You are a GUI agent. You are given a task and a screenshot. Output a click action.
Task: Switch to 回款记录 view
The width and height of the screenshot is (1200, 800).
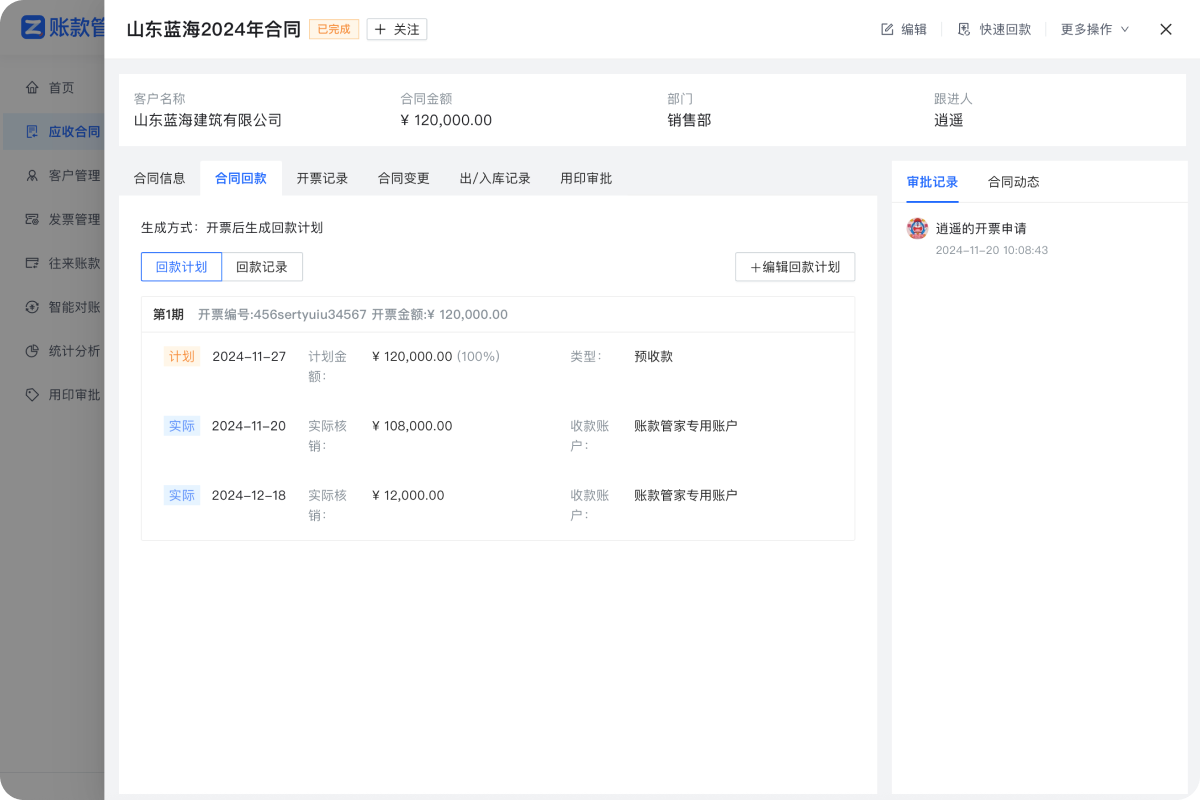click(262, 267)
